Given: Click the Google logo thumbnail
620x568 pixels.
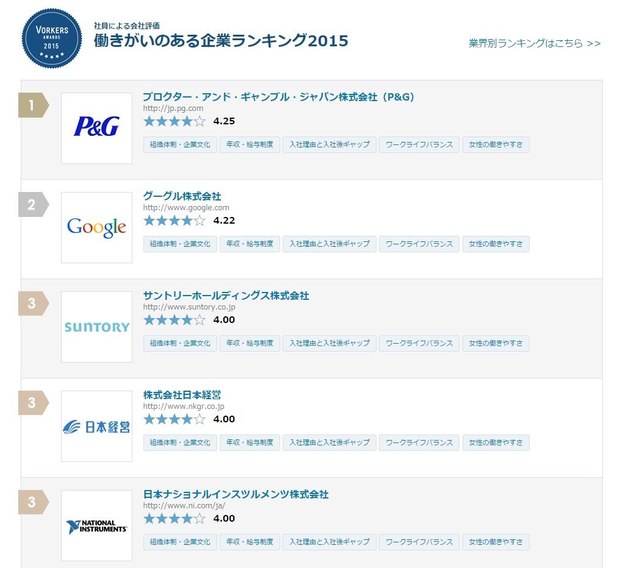Looking at the screenshot, I should tap(96, 227).
